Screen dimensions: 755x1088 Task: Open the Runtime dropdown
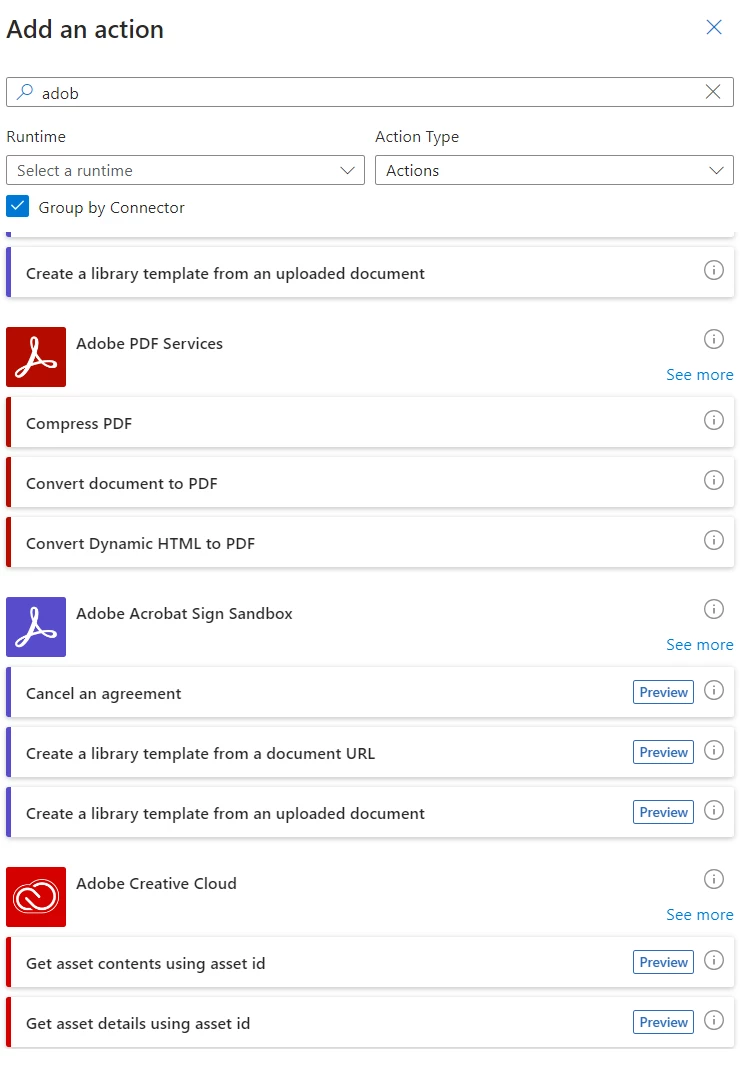185,170
